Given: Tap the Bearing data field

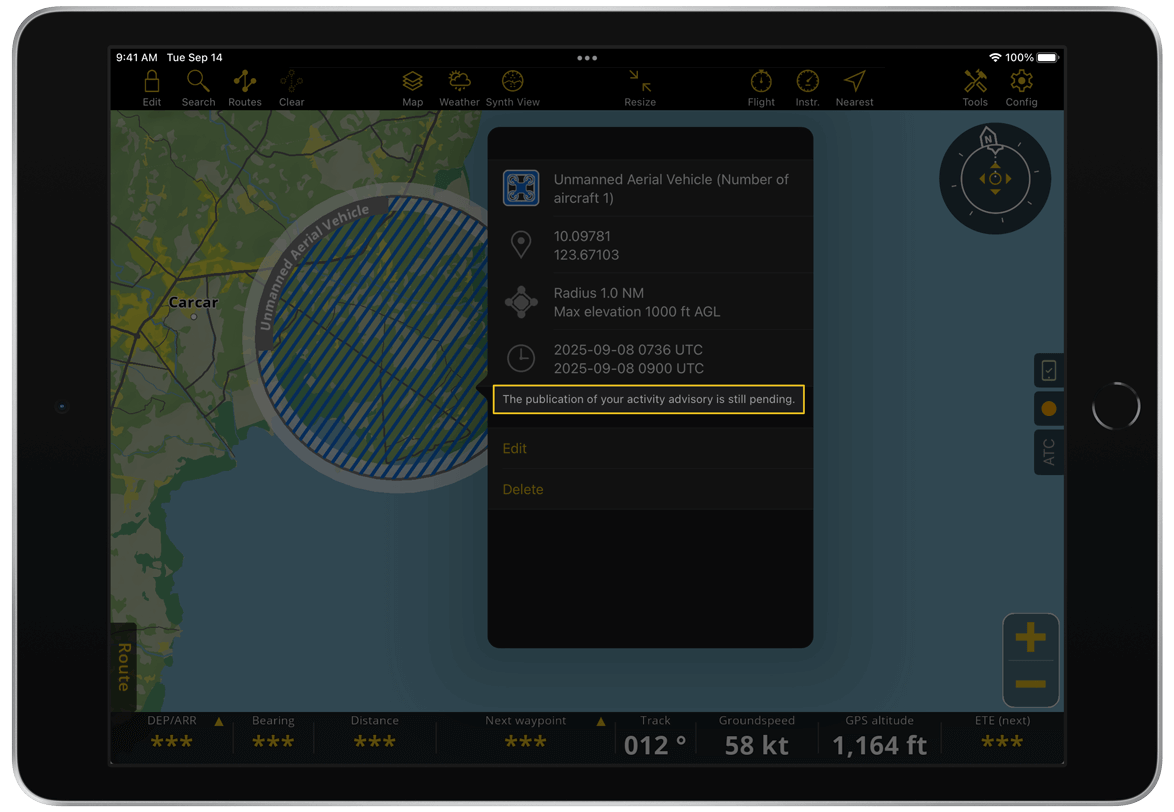Looking at the screenshot, I should click(x=273, y=733).
